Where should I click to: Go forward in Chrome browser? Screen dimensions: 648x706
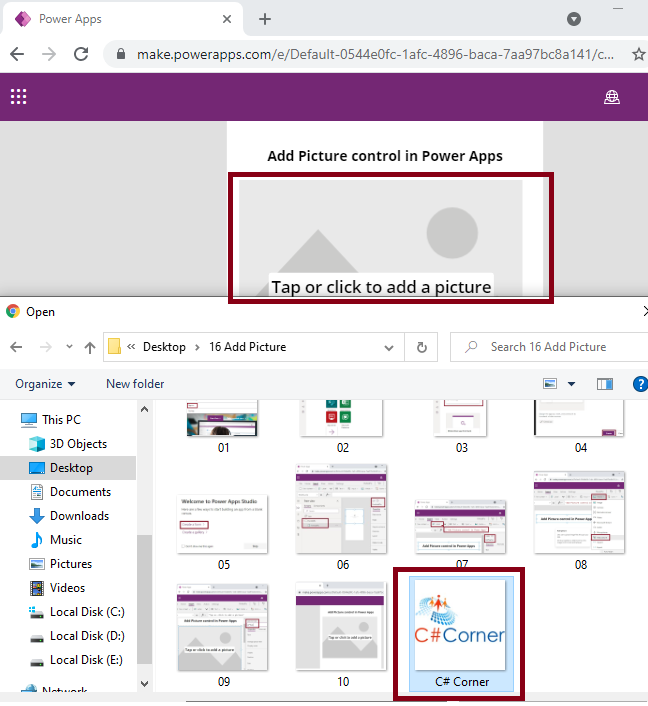point(49,54)
